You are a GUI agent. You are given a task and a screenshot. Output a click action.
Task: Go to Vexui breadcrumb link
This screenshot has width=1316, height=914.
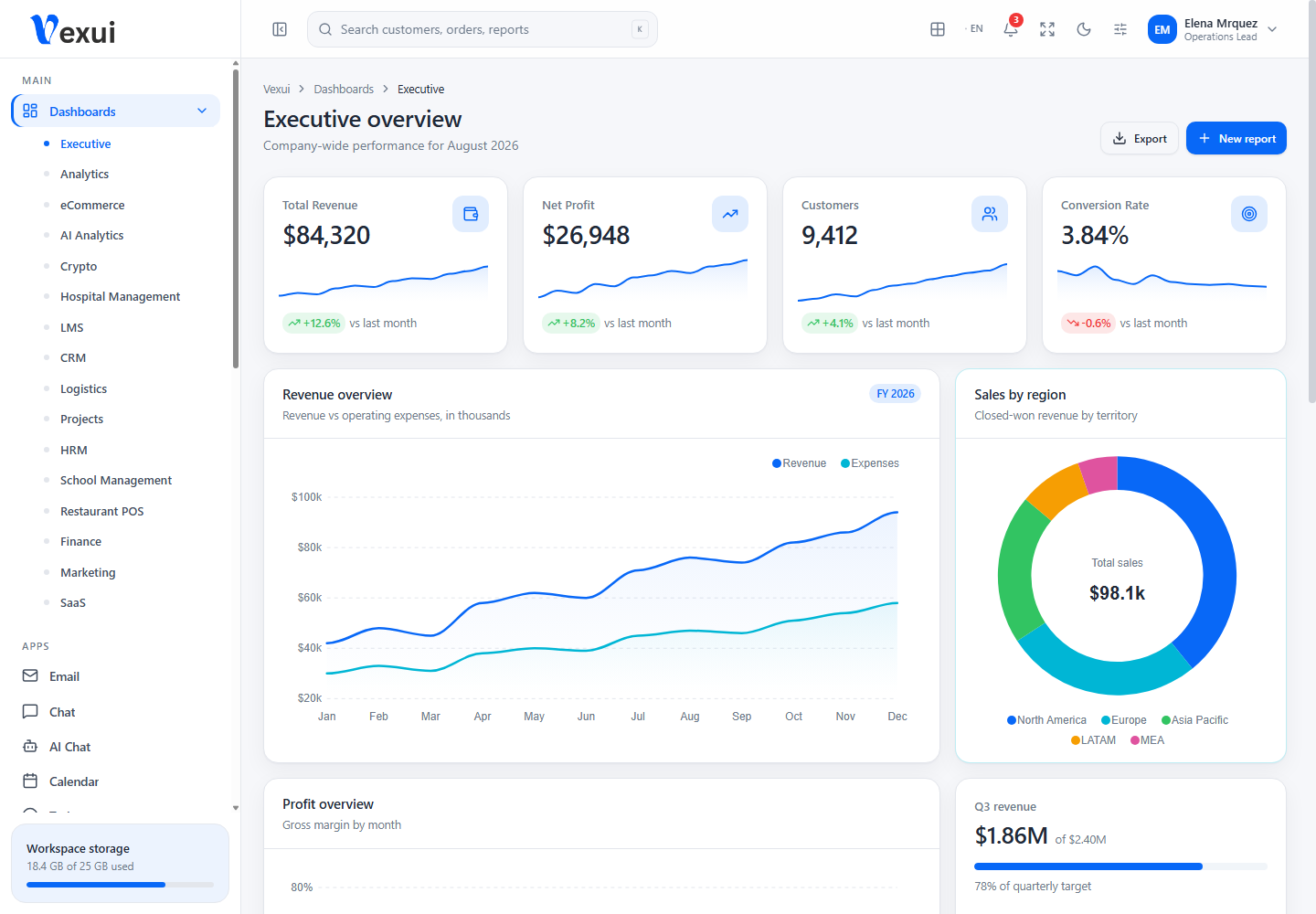pyautogui.click(x=276, y=89)
